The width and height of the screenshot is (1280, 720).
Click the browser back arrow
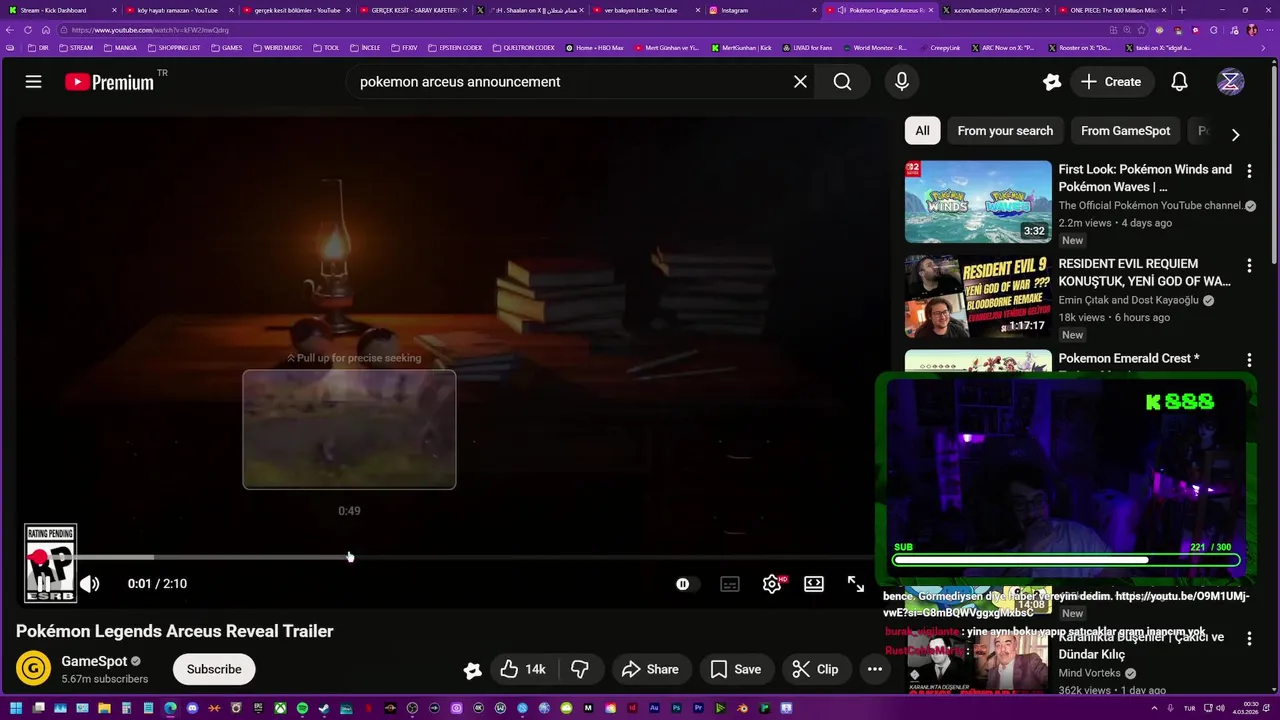click(x=9, y=30)
